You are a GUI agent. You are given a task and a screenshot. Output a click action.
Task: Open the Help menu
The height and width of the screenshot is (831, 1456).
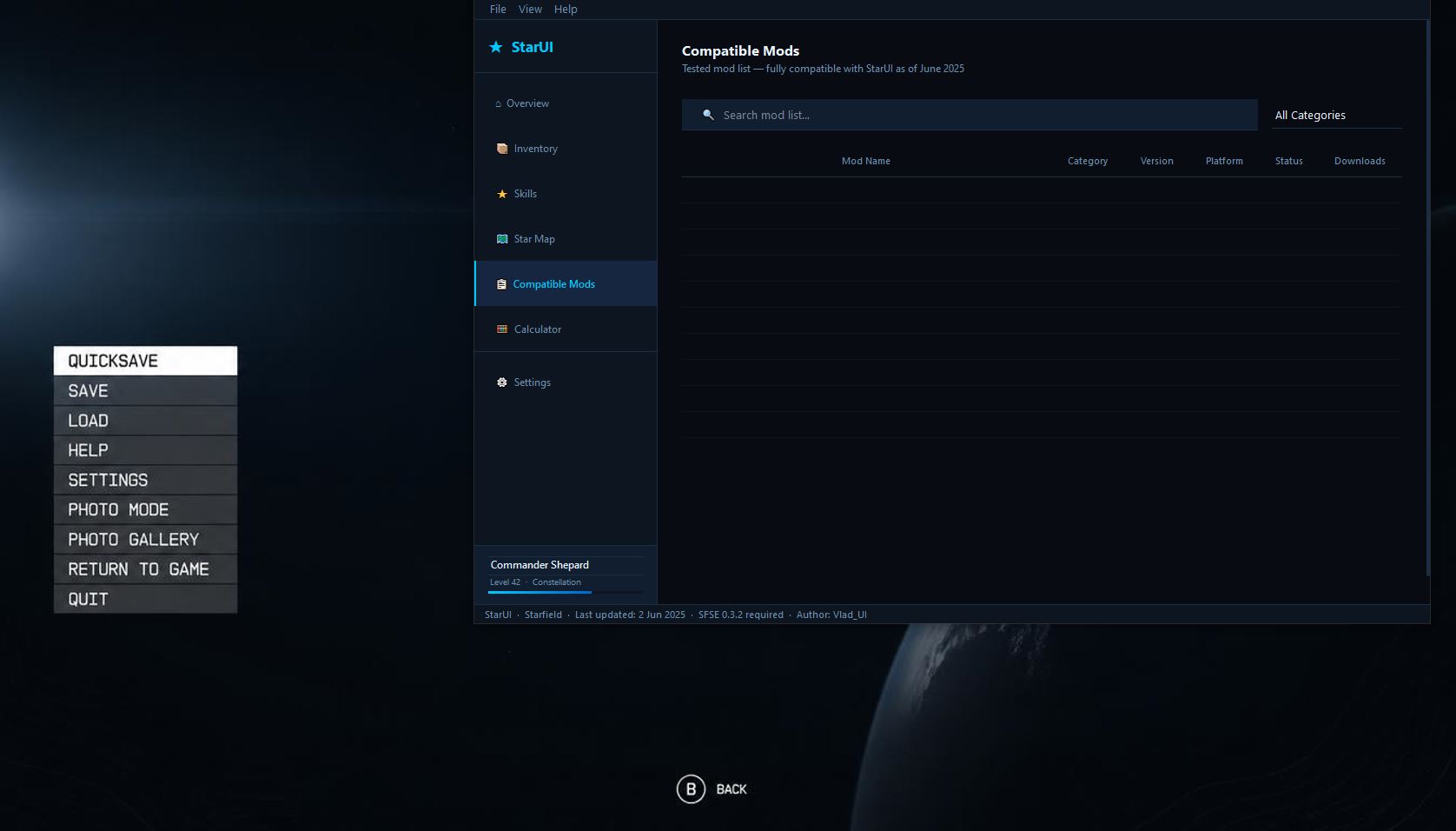[x=566, y=9]
